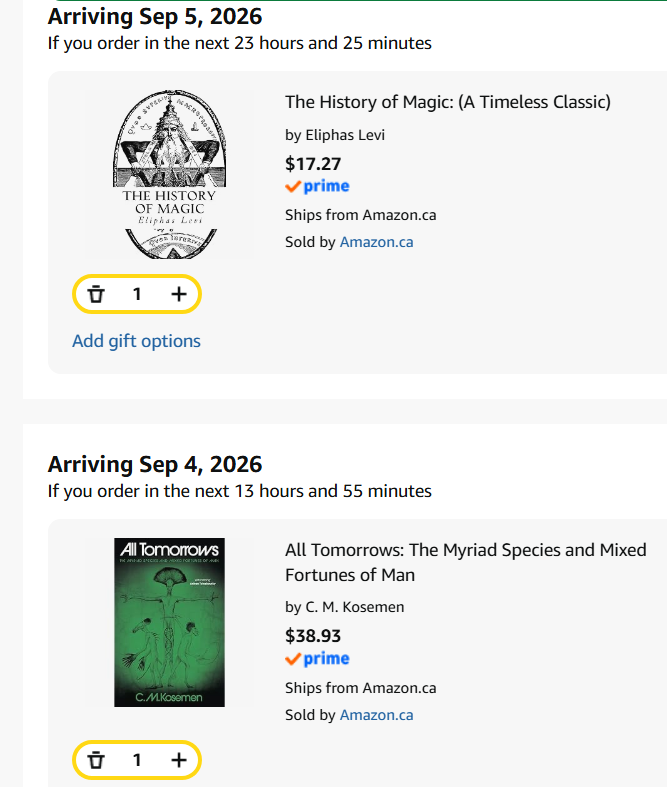
Task: Click The History of Magic title text
Action: pyautogui.click(x=448, y=102)
